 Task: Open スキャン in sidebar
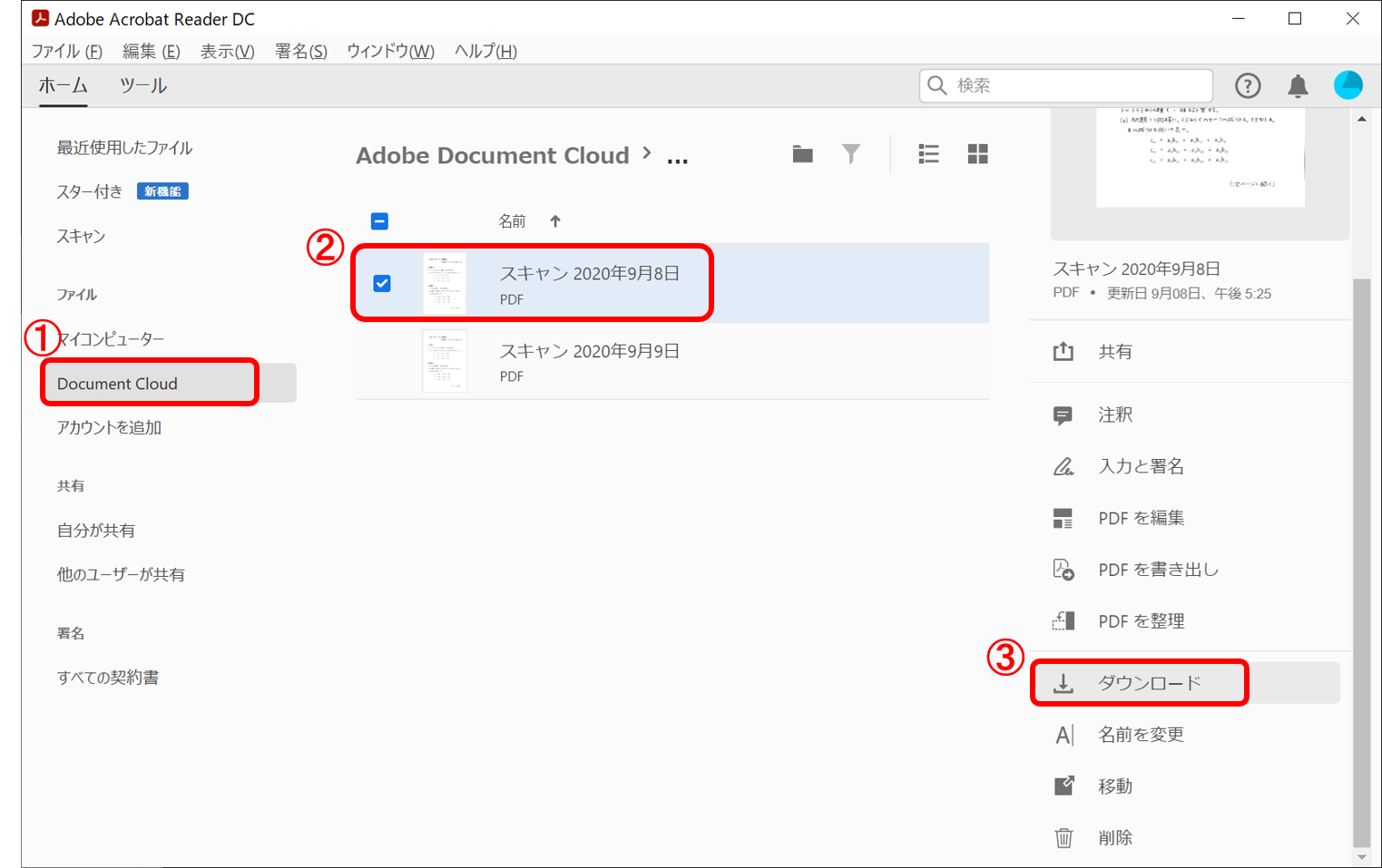pos(81,236)
